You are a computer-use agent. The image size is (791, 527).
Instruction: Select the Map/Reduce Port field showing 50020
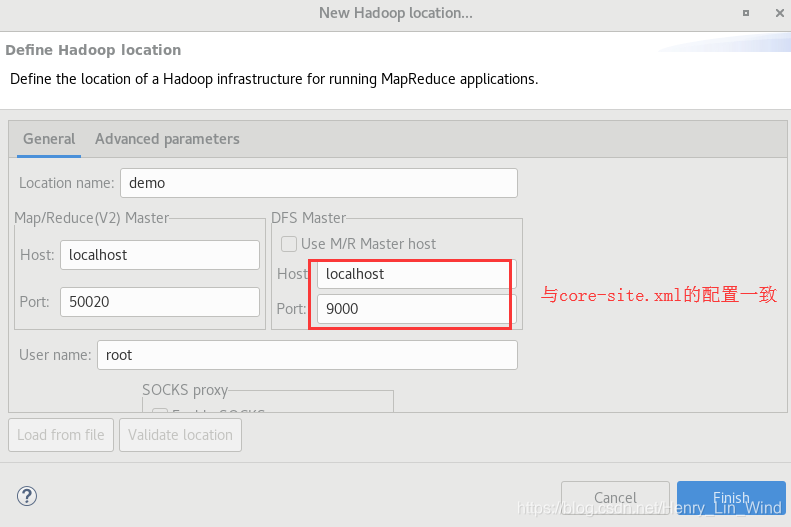click(160, 302)
